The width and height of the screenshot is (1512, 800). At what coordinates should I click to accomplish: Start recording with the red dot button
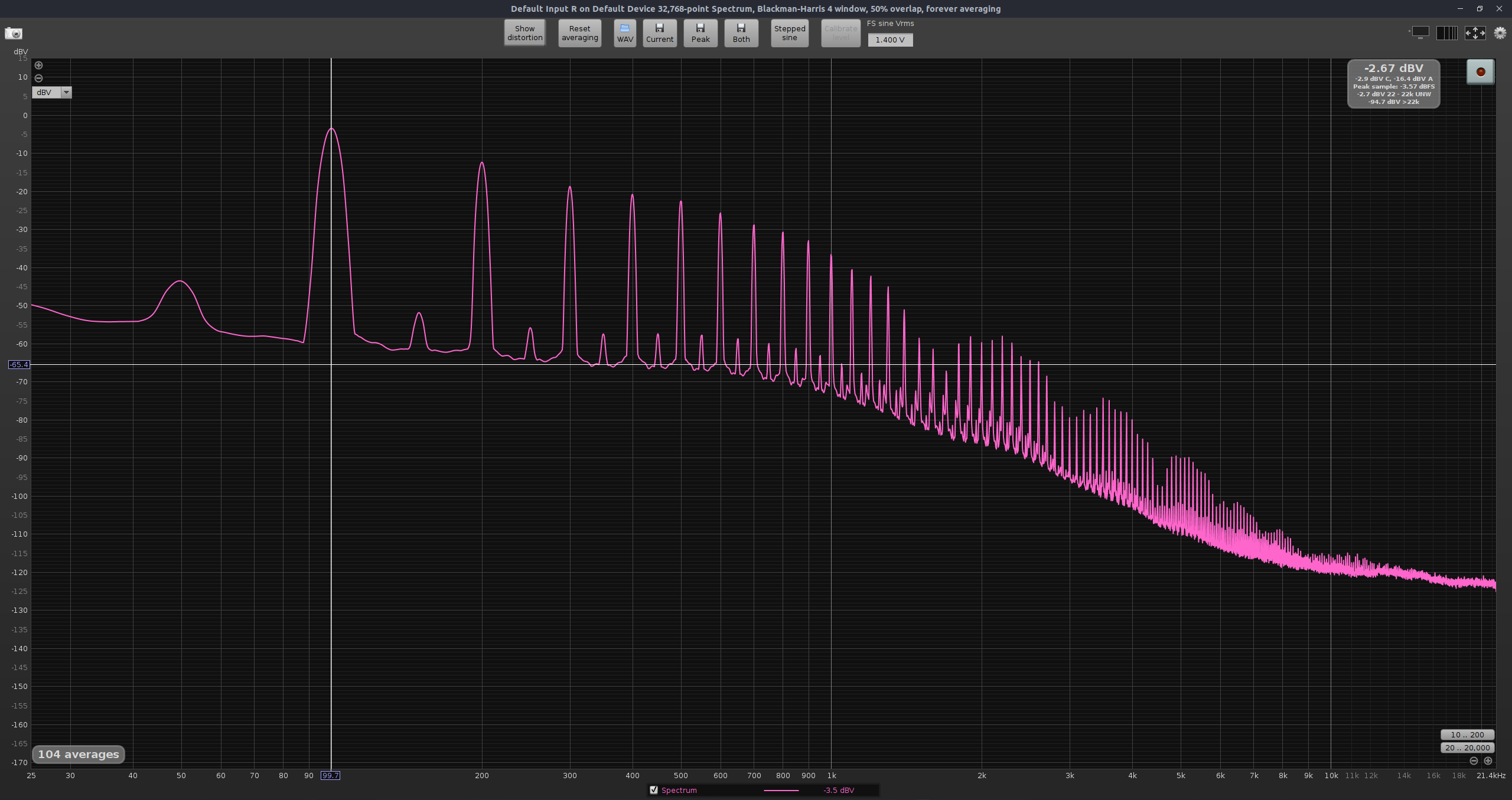(1480, 72)
